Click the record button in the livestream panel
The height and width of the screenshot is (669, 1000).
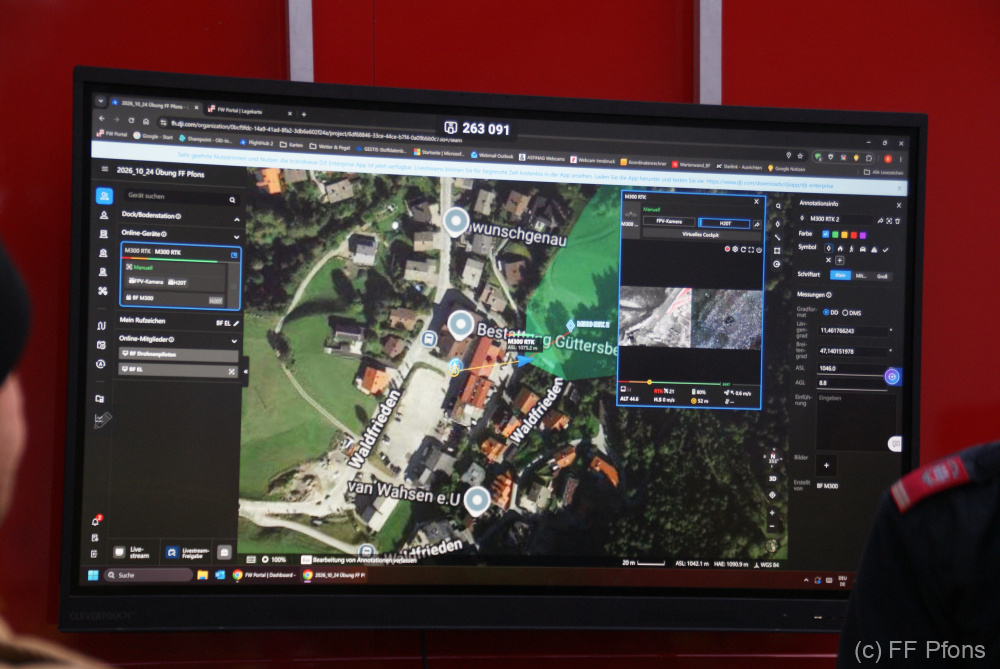click(x=727, y=249)
